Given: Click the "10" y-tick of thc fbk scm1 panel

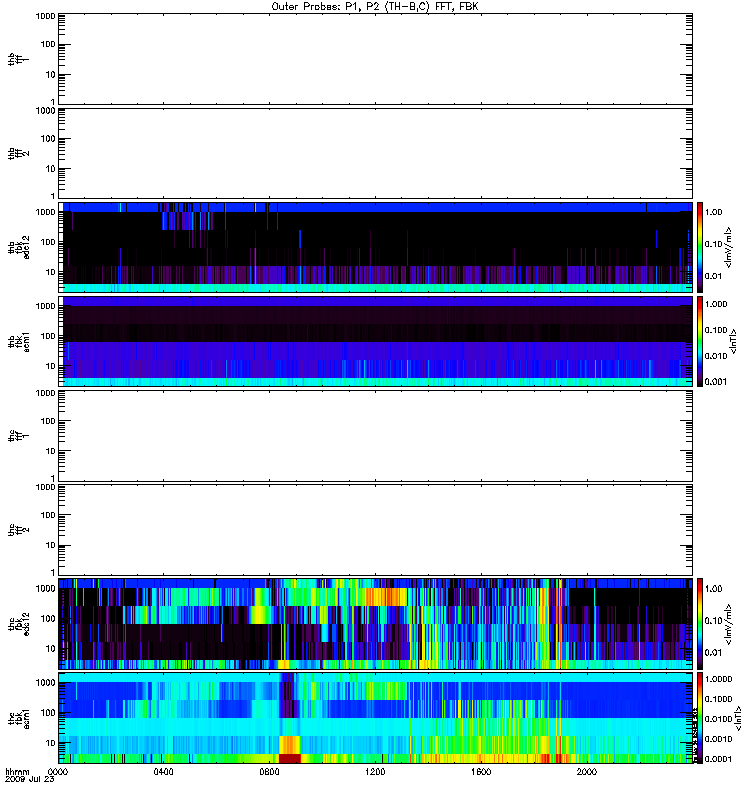Looking at the screenshot, I should pyautogui.click(x=51, y=743).
